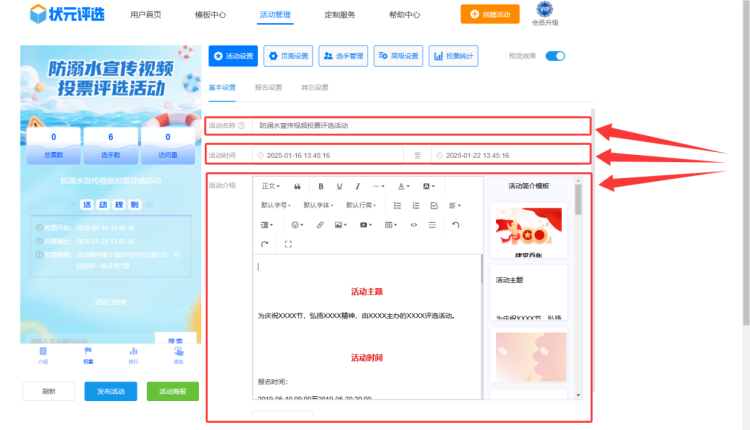Screen dimensions: 750x430
Task: Toggle the 预览效果 preview switch
Action: point(556,56)
